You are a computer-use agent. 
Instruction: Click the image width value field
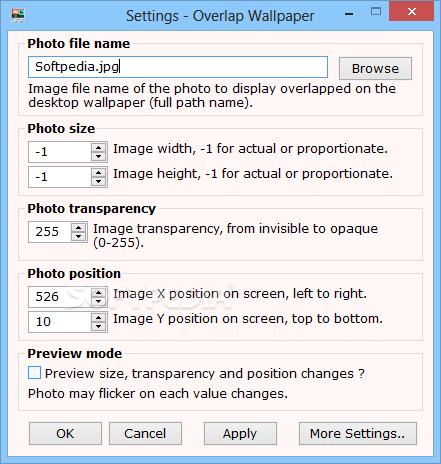click(x=60, y=152)
